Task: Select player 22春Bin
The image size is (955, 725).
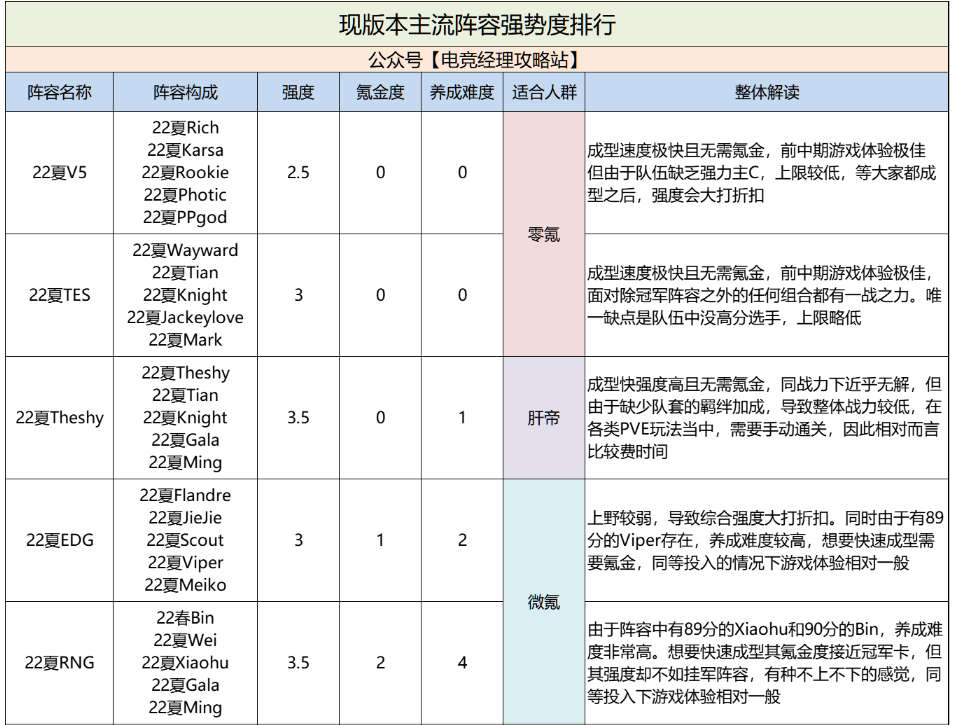Action: tap(185, 618)
